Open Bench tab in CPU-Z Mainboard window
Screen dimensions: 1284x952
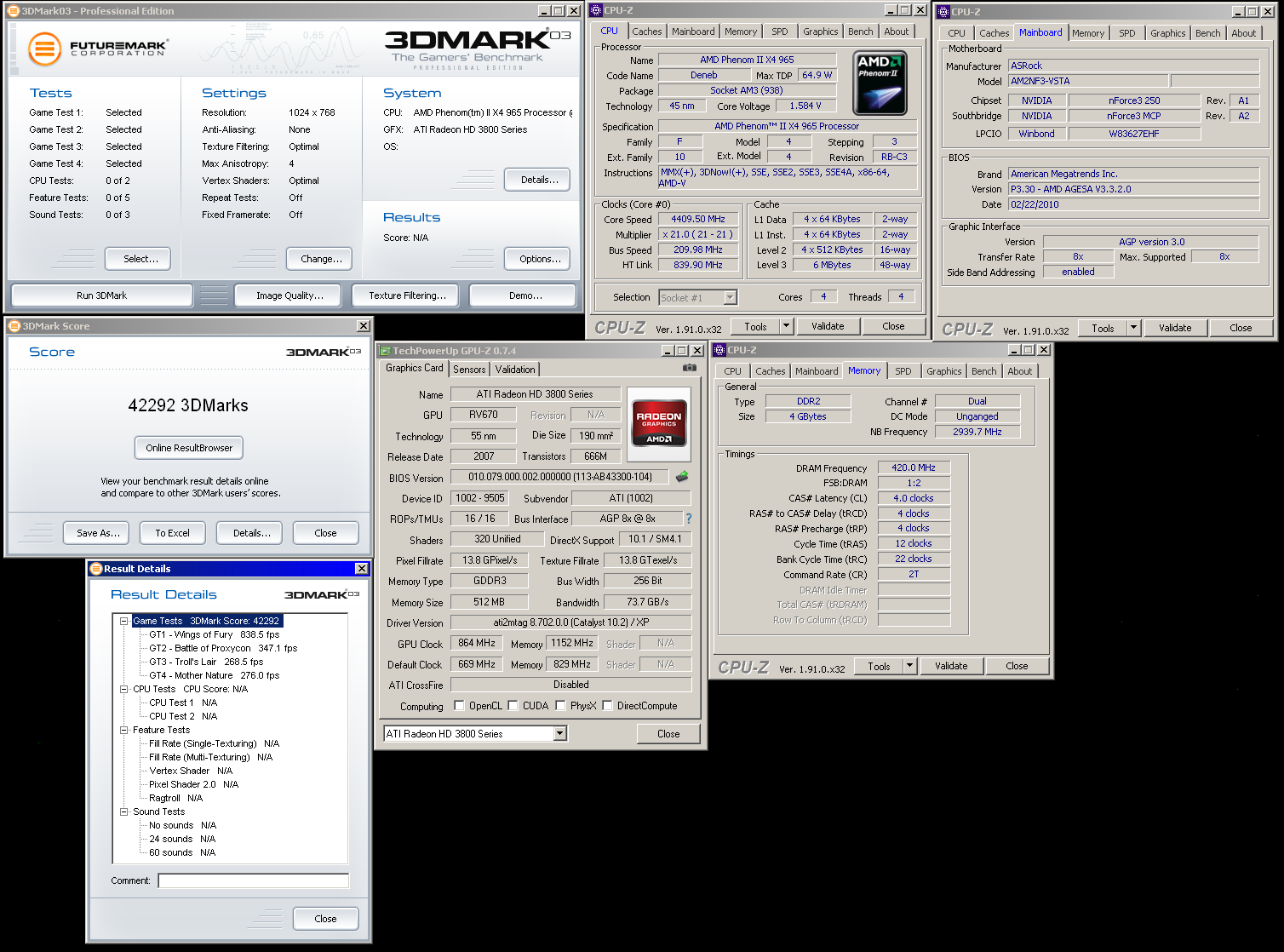point(1207,33)
